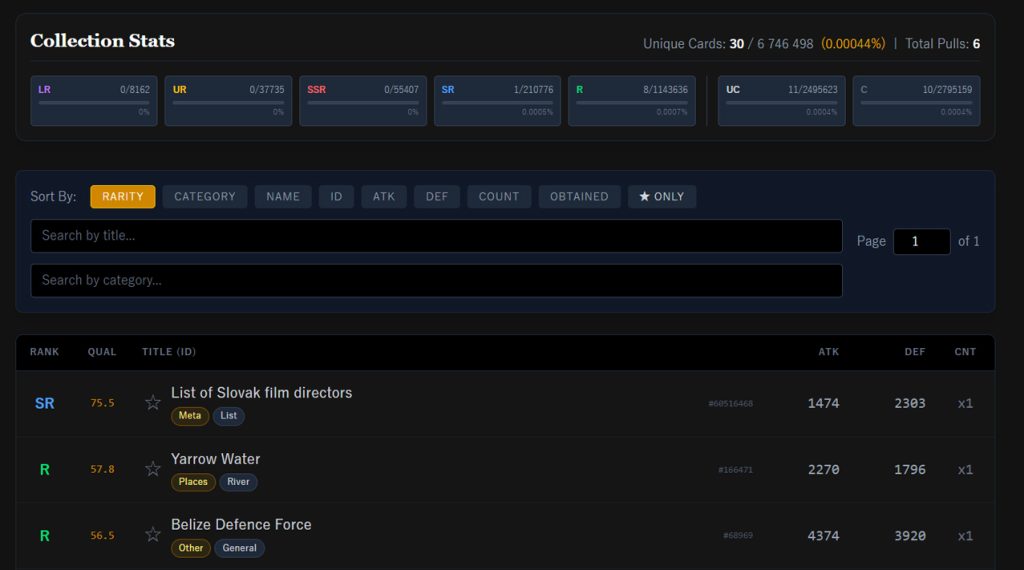Star the Yarrow Water card
The height and width of the screenshot is (570, 1024).
coord(153,469)
